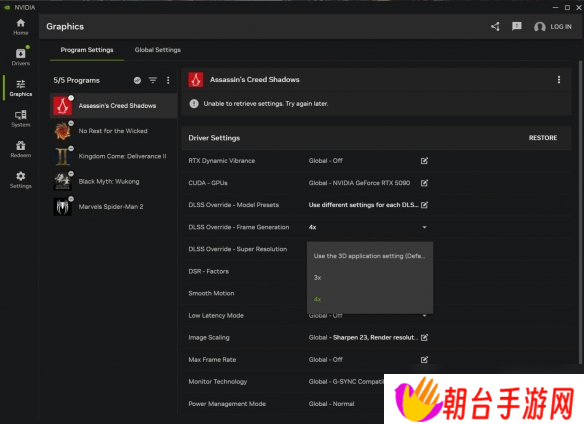Click No Rest for the Wicked thumbnail
584x424 pixels.
pyautogui.click(x=63, y=131)
